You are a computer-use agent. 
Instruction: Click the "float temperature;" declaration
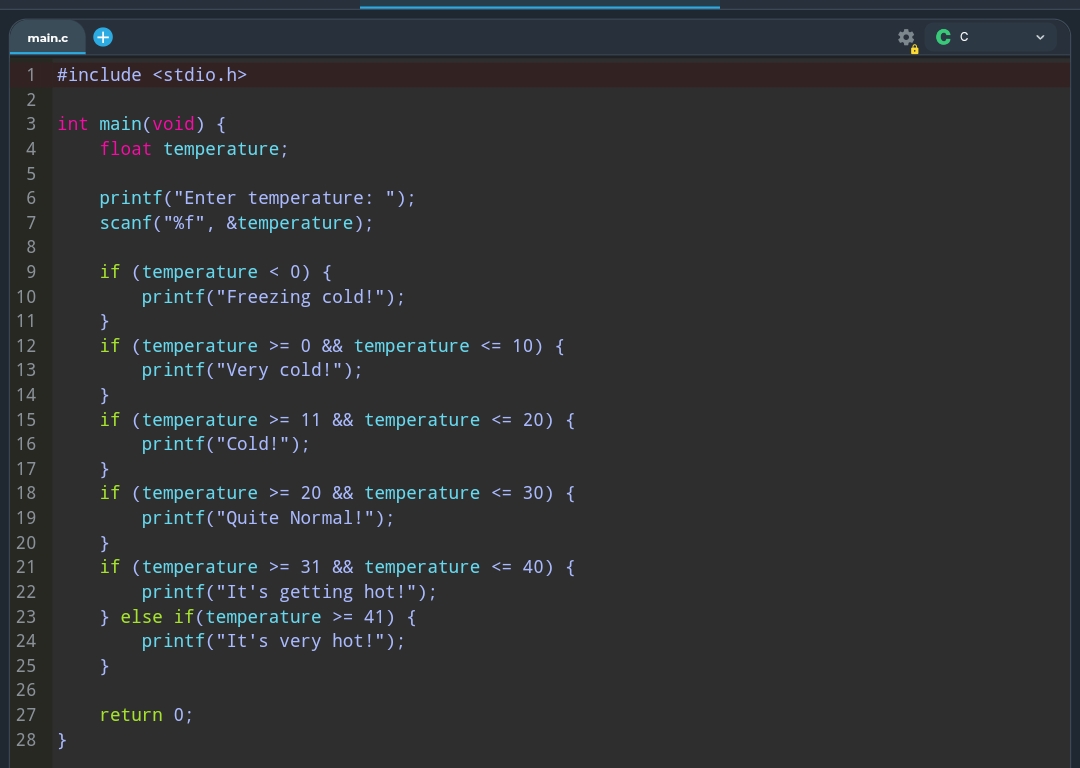click(193, 149)
